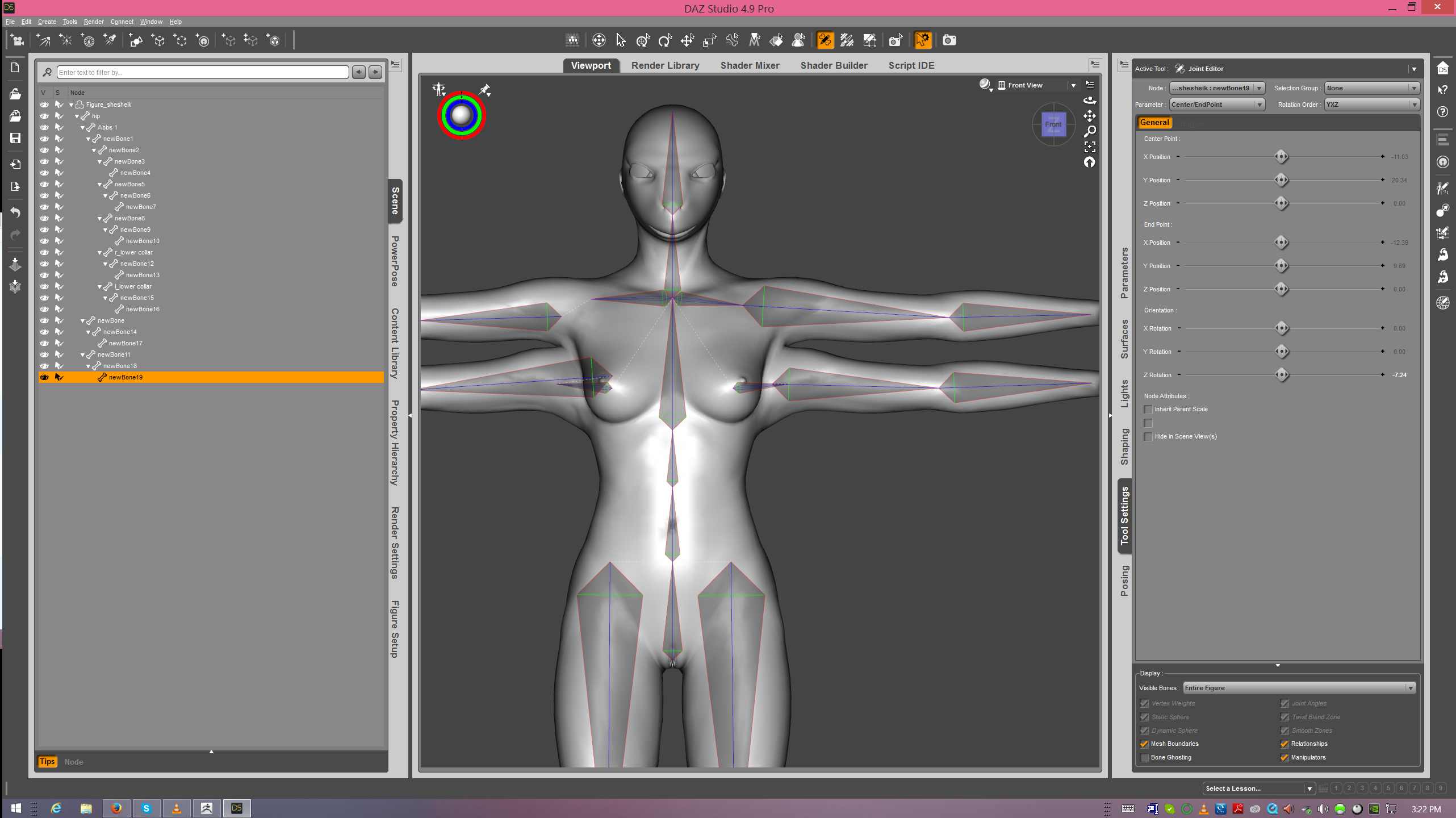Toggle the Bone Ghosting checkbox
Image resolution: width=1456 pixels, height=818 pixels.
pos(1145,758)
